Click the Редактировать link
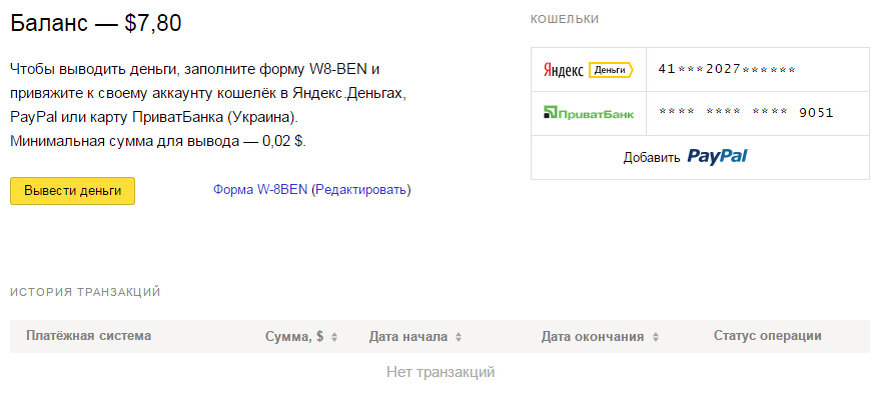Viewport: 879px width, 404px height. (361, 190)
